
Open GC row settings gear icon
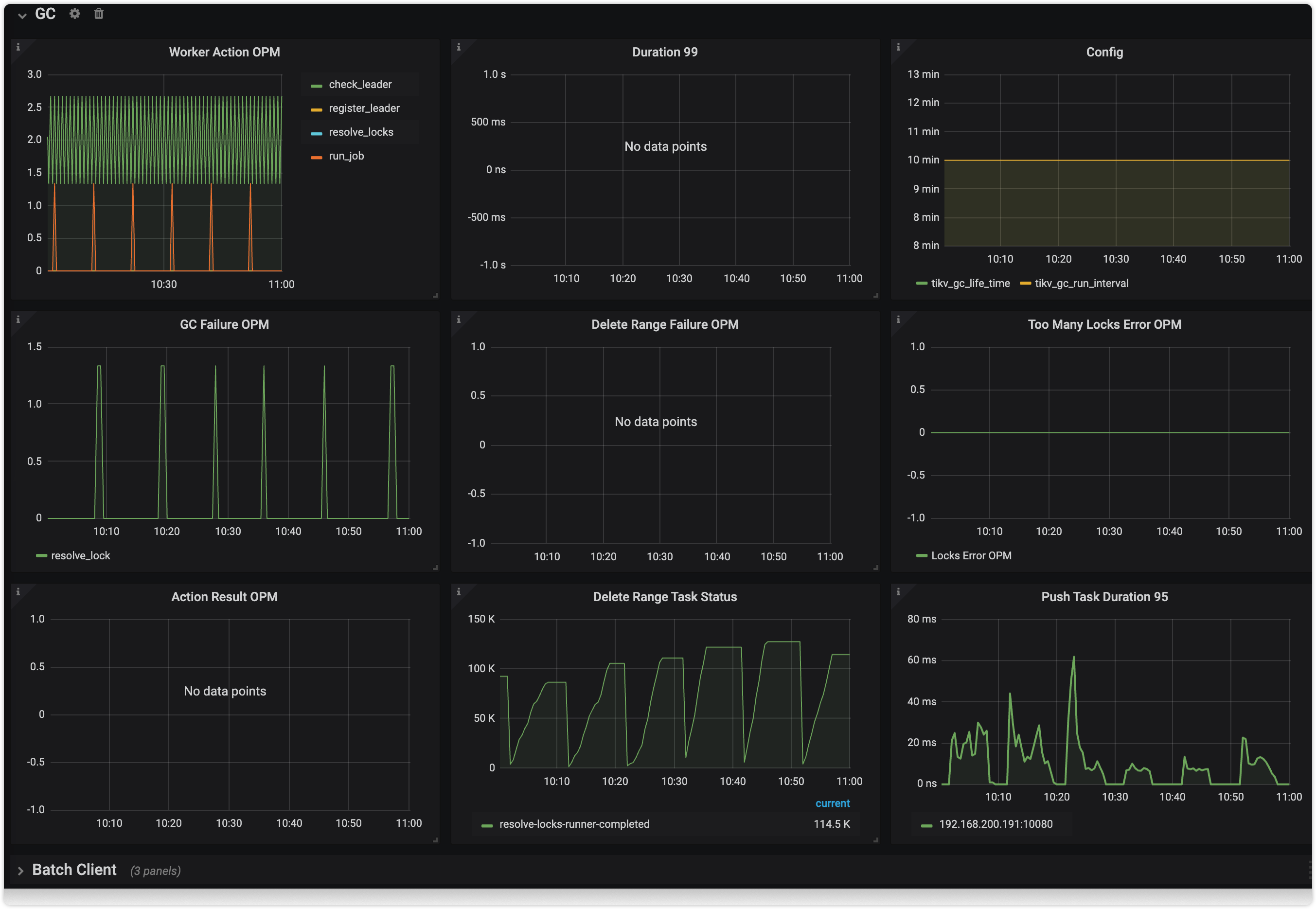pos(74,14)
